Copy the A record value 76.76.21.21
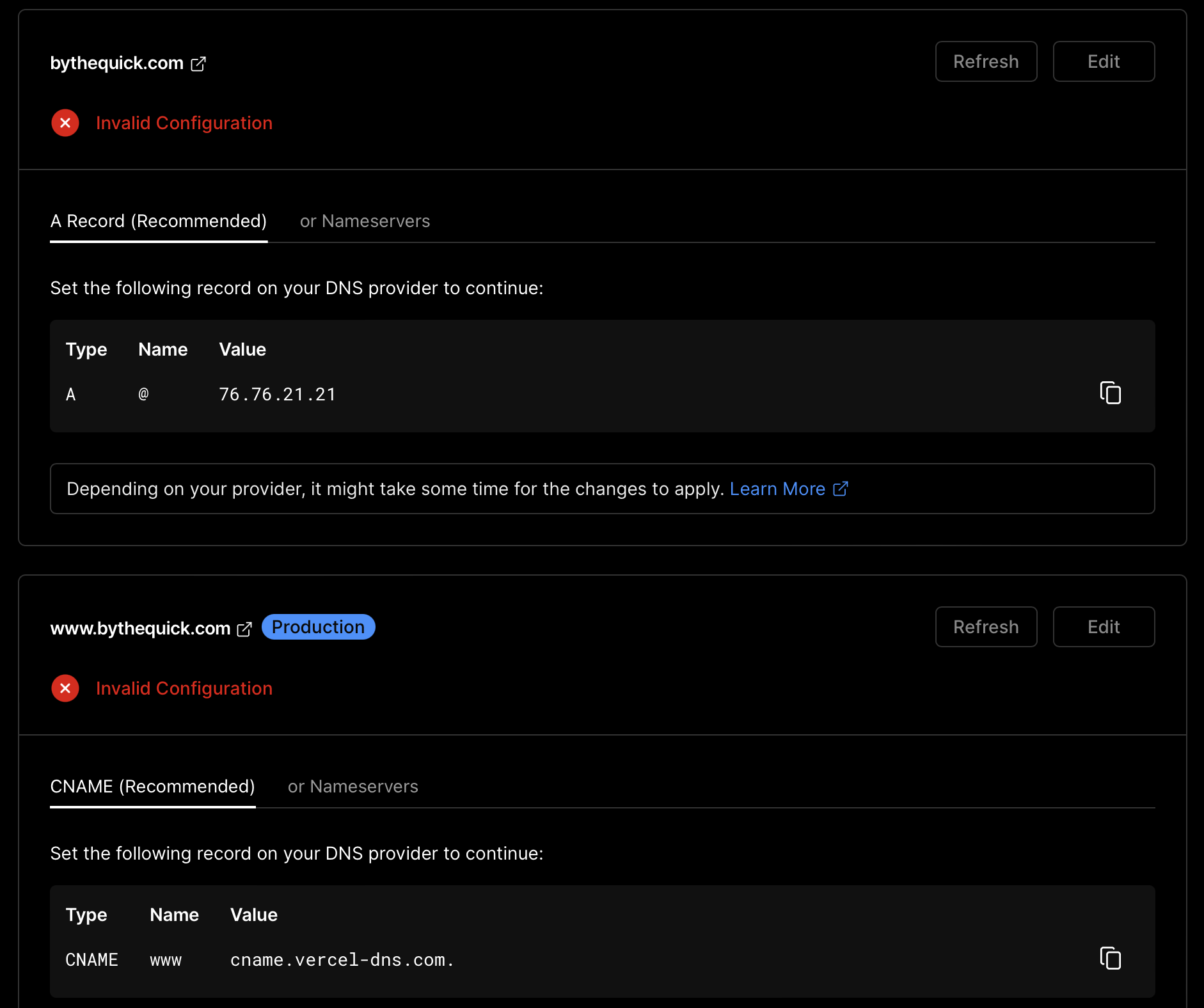1204x1008 pixels. click(x=1110, y=393)
